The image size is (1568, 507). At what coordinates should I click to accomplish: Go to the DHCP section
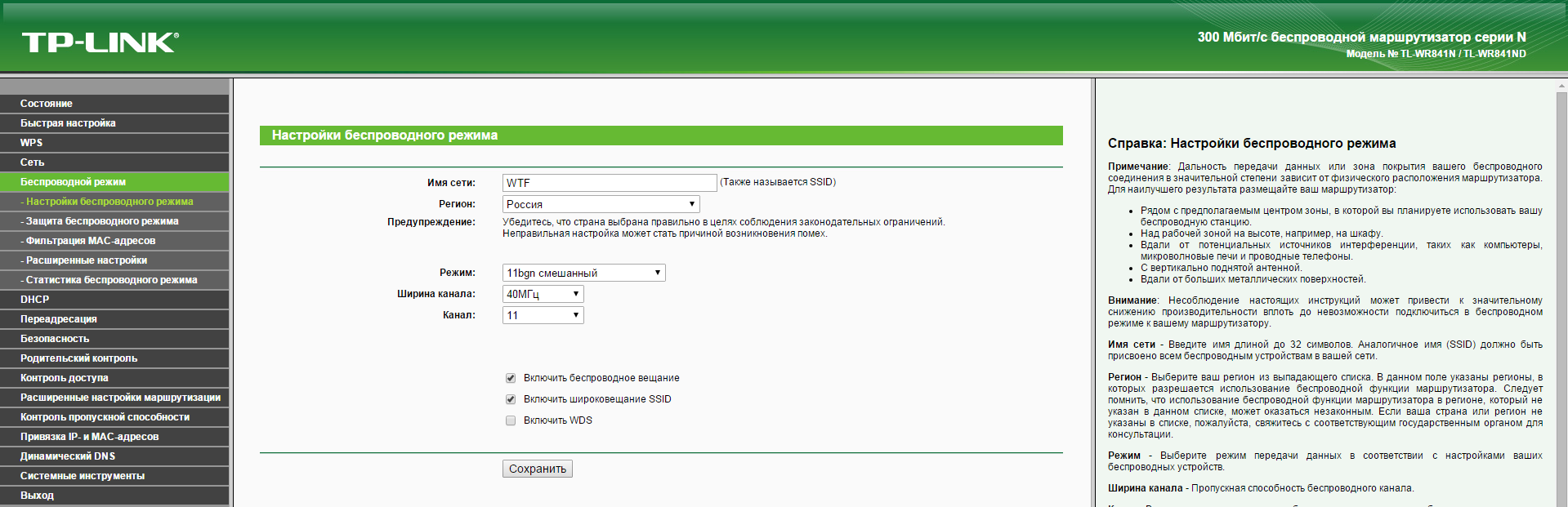[114, 300]
